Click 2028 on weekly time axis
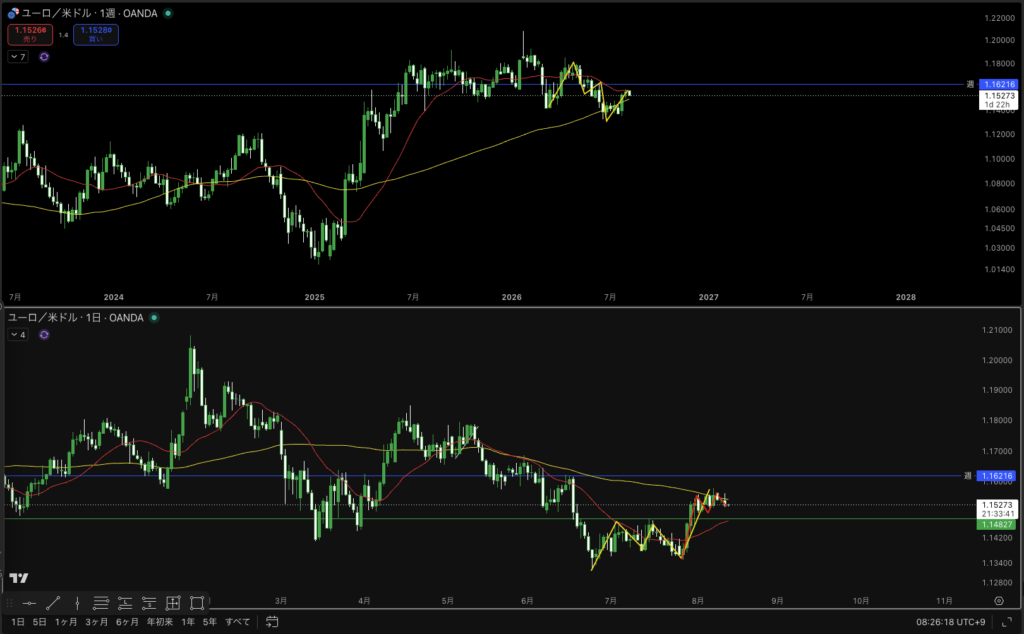 pyautogui.click(x=906, y=297)
